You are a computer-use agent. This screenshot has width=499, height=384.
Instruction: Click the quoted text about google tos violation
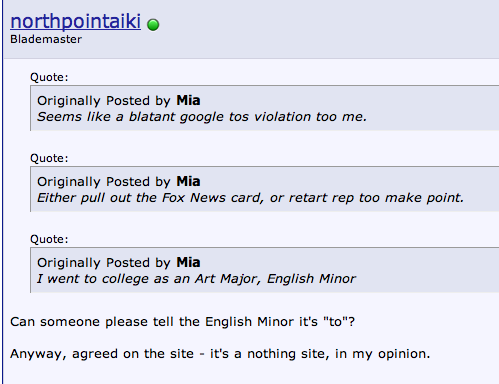coord(202,117)
